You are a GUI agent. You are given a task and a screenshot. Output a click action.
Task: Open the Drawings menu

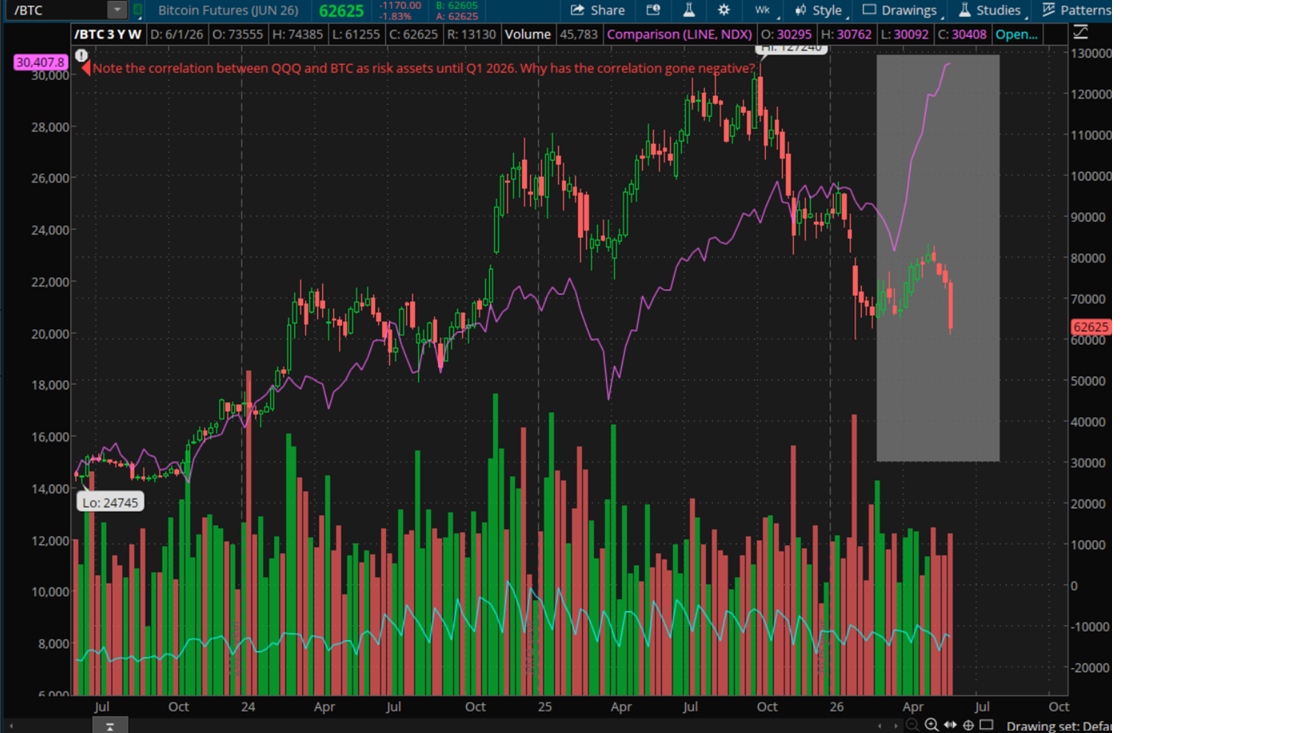click(900, 10)
